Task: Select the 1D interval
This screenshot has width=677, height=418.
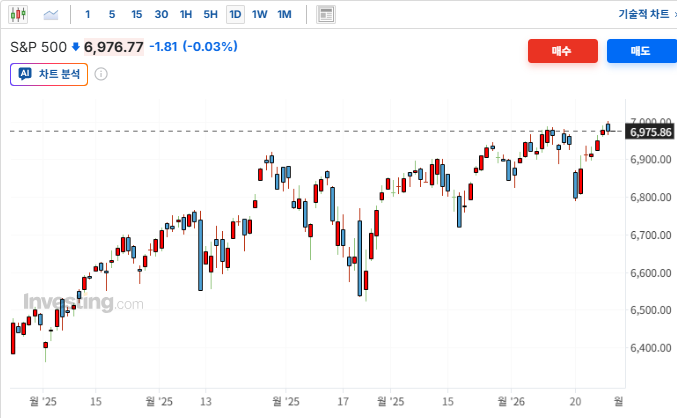Action: (235, 15)
